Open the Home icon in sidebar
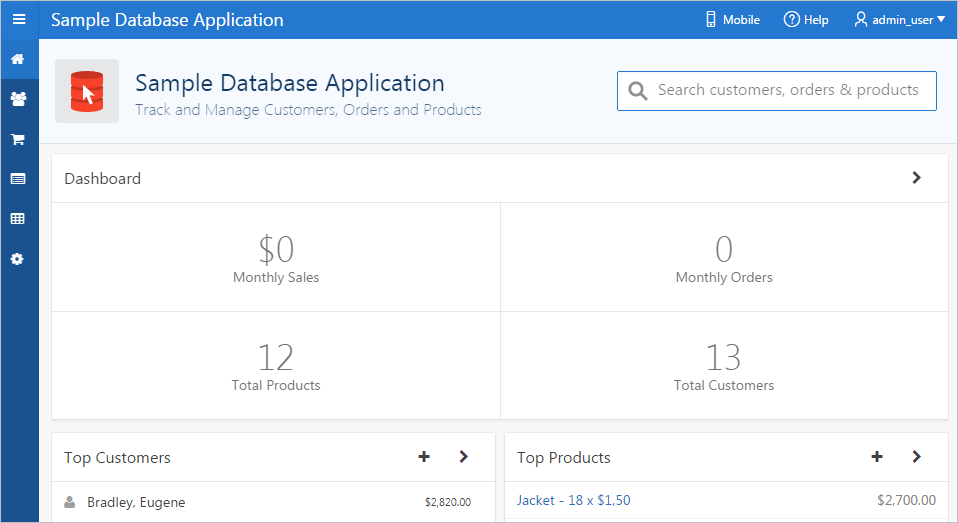The image size is (958, 523). tap(18, 59)
